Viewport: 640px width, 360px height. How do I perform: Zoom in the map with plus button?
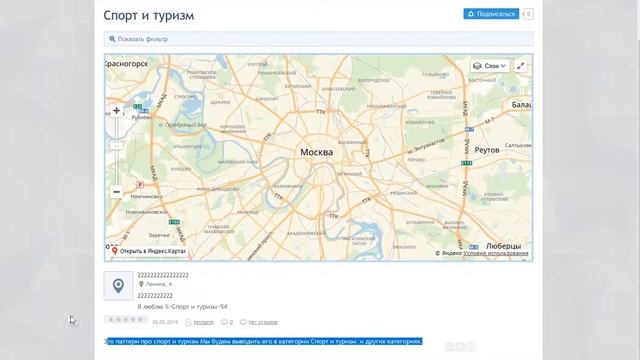click(116, 111)
